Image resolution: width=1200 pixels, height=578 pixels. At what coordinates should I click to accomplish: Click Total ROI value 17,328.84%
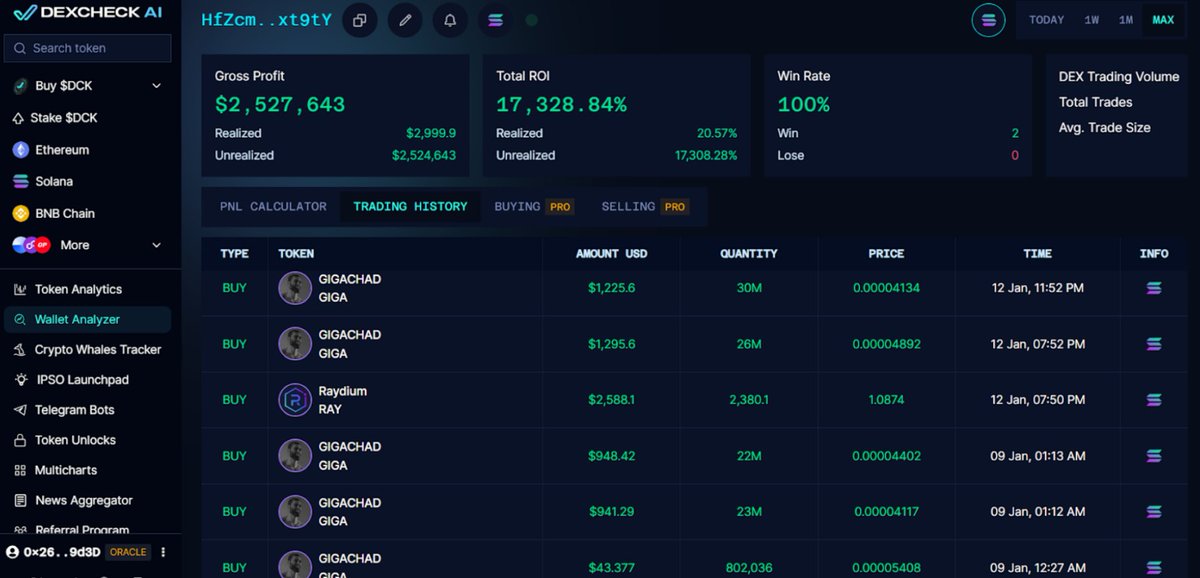(x=561, y=104)
